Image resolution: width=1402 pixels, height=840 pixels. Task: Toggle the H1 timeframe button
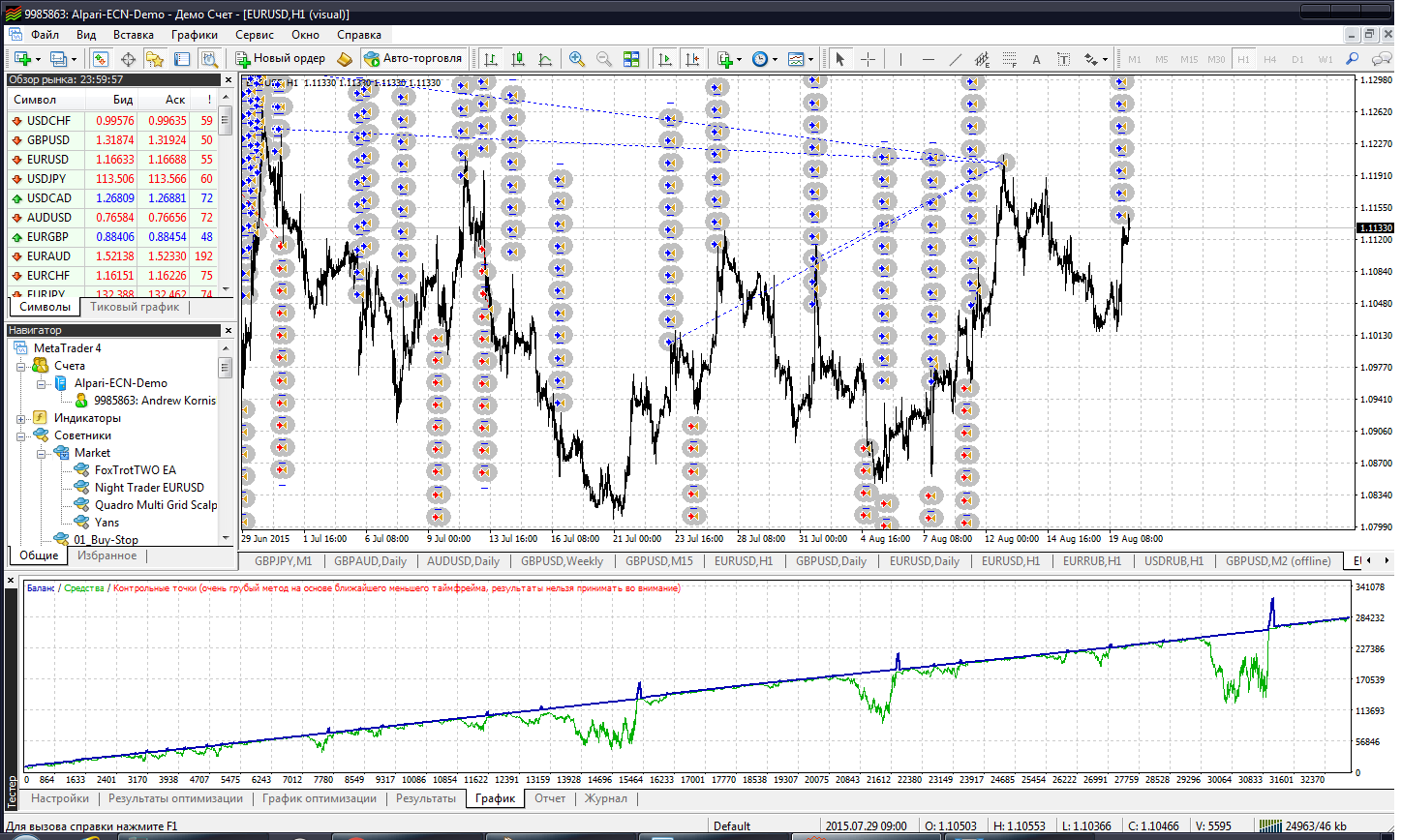pos(1243,59)
